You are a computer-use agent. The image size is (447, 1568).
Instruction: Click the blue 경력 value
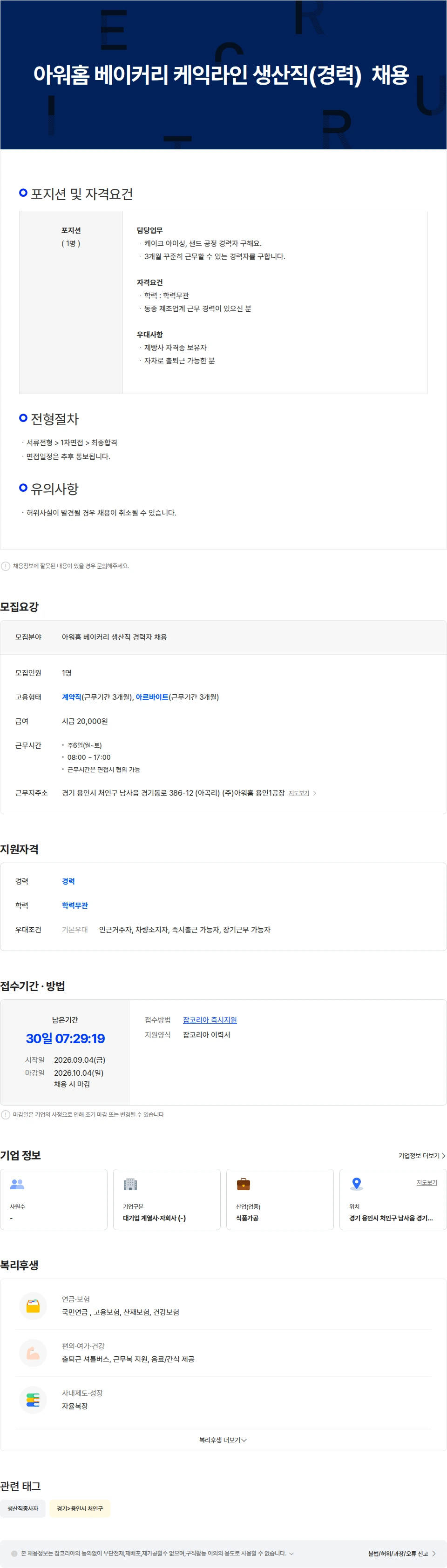pos(68,881)
